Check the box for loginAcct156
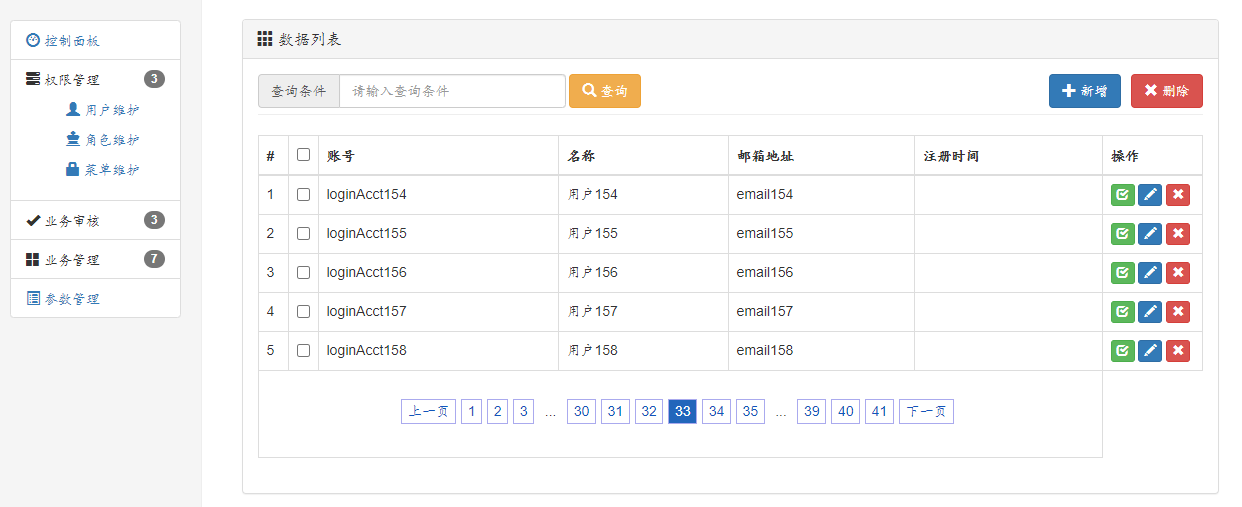 (303, 272)
